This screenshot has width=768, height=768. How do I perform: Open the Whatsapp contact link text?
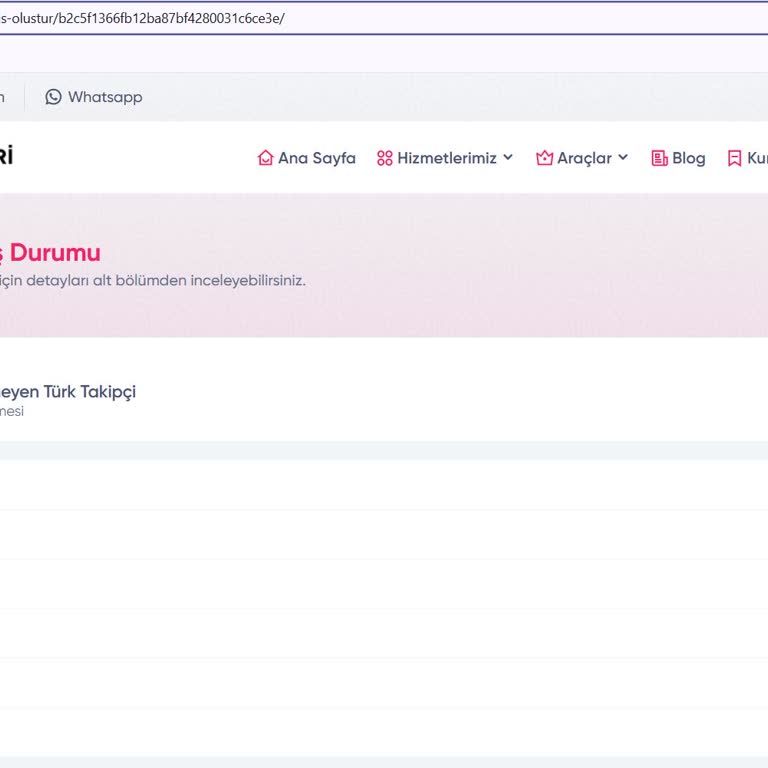tap(105, 97)
